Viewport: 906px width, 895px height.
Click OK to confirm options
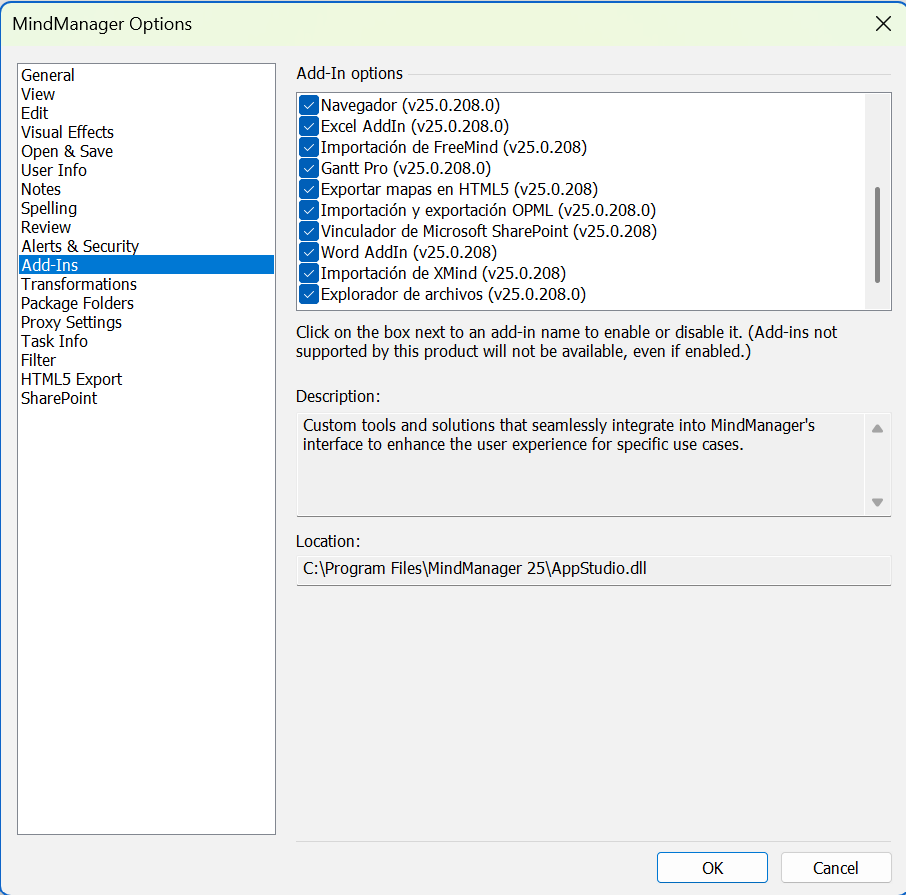[x=712, y=867]
